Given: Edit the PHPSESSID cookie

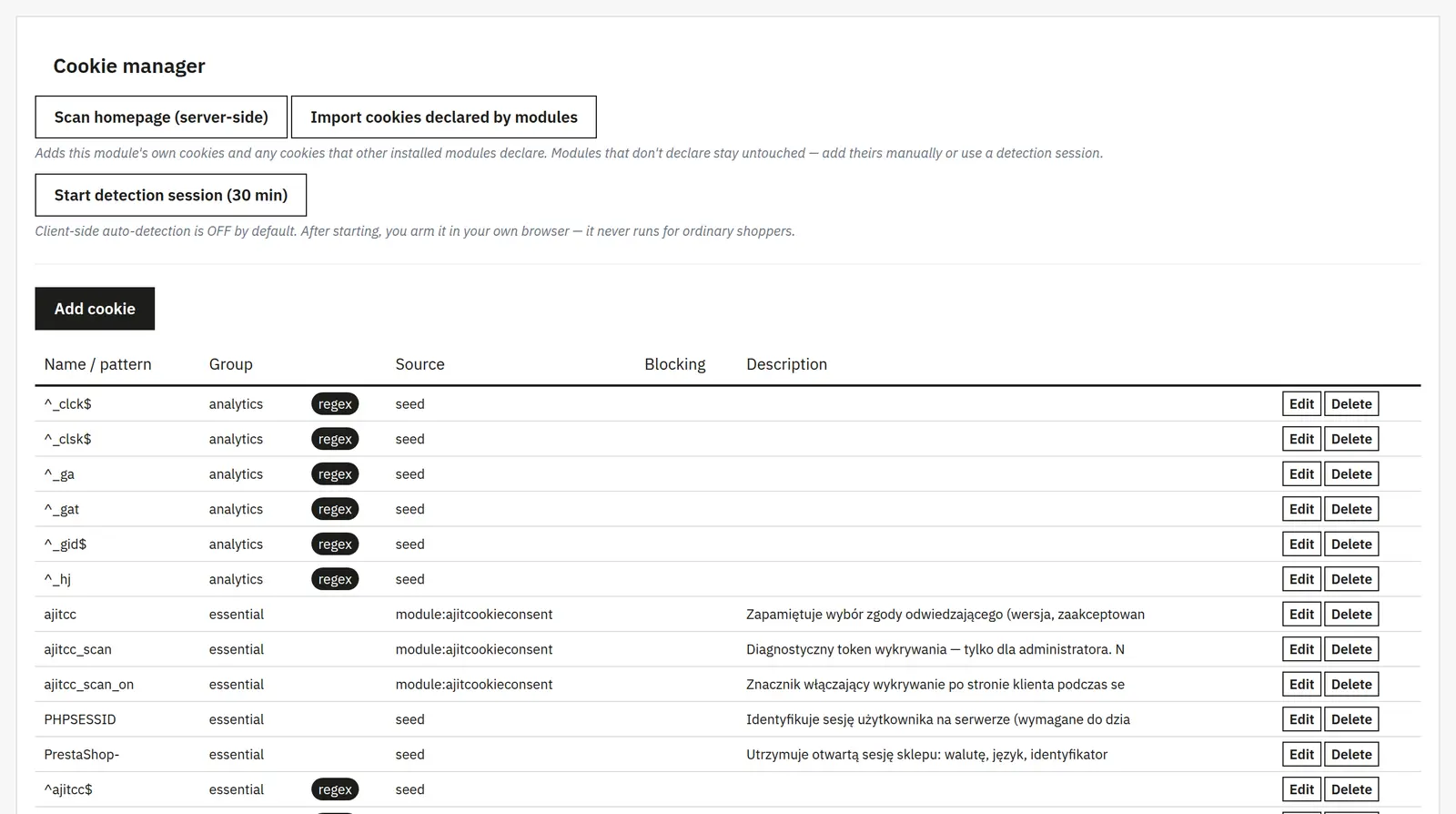Looking at the screenshot, I should [x=1301, y=719].
